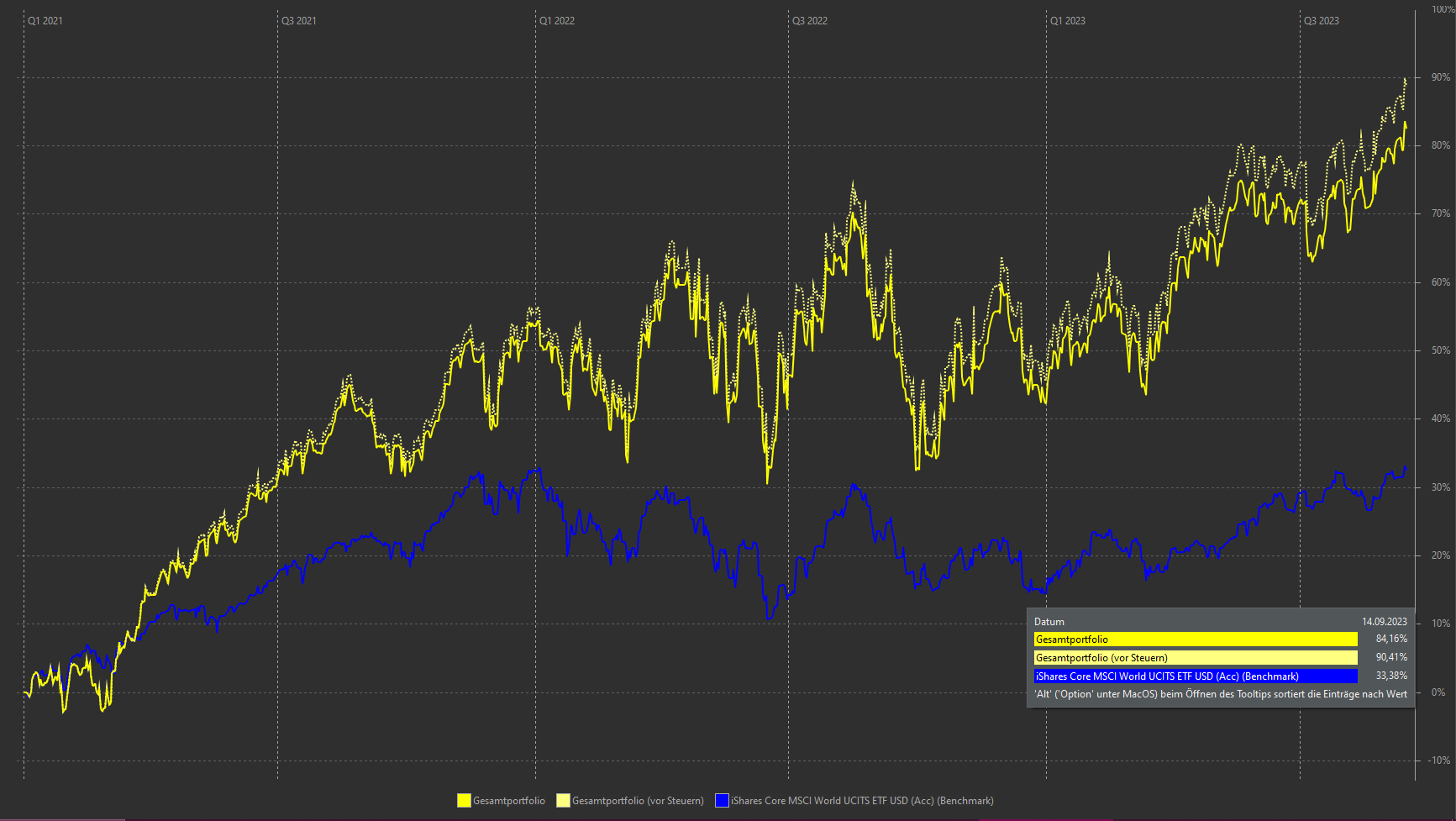The height and width of the screenshot is (821, 1456).
Task: Click the -10% label on the y-axis
Action: click(x=1439, y=760)
